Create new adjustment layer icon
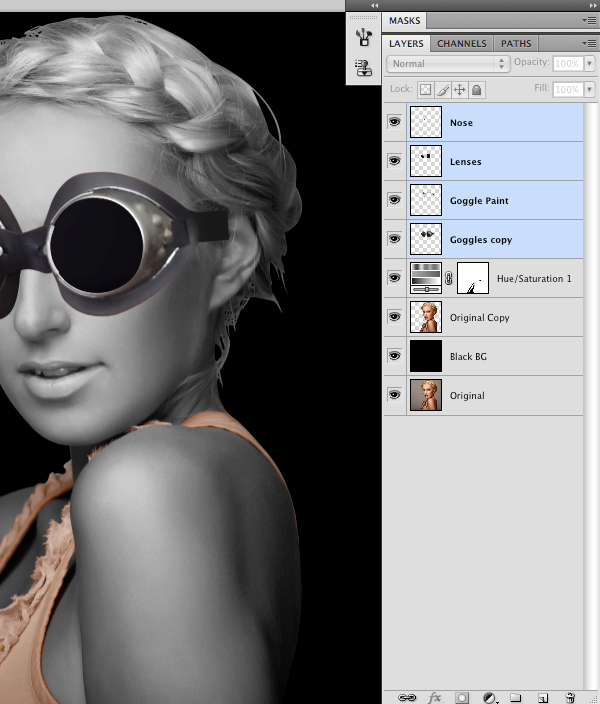Image resolution: width=600 pixels, height=704 pixels. (x=489, y=697)
